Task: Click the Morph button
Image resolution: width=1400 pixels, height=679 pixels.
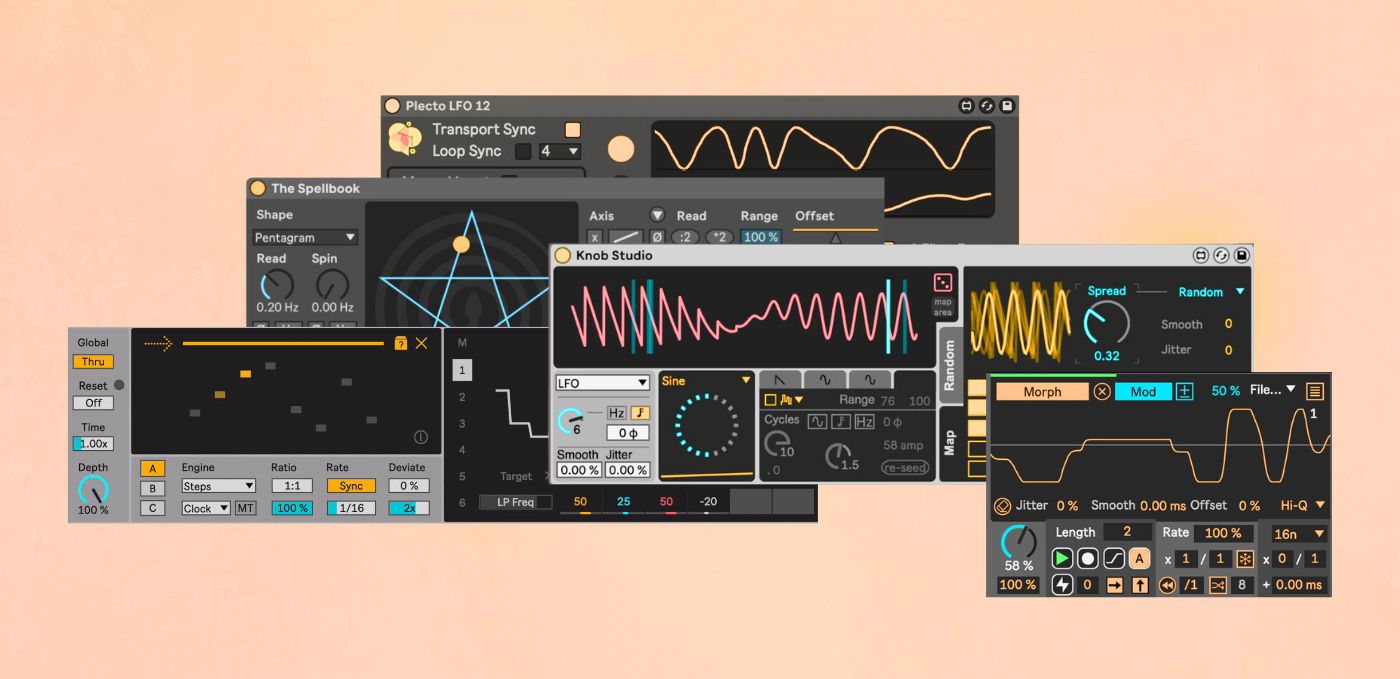Action: click(x=1042, y=392)
